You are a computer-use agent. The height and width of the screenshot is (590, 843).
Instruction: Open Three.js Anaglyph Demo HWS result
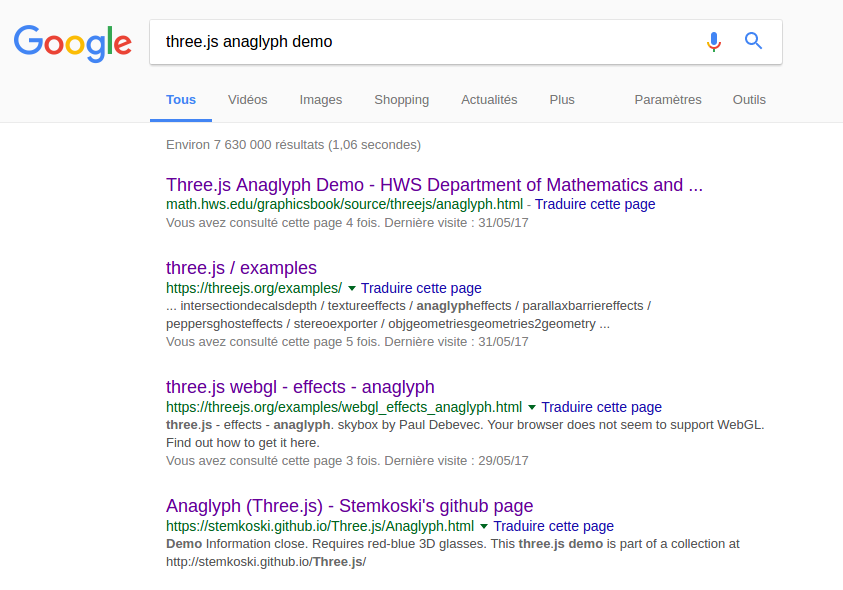pyautogui.click(x=434, y=184)
